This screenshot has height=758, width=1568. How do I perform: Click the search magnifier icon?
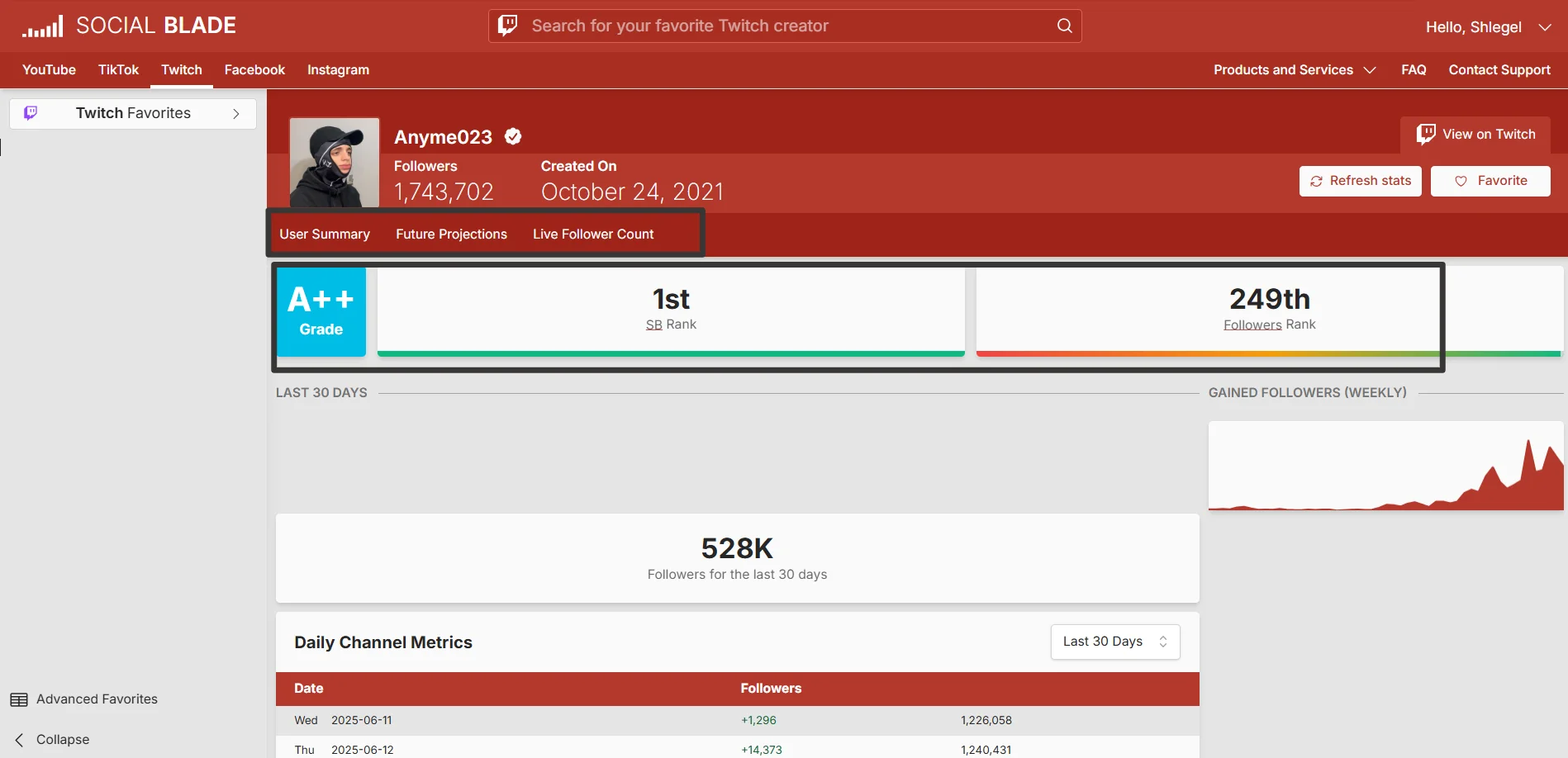coord(1063,26)
